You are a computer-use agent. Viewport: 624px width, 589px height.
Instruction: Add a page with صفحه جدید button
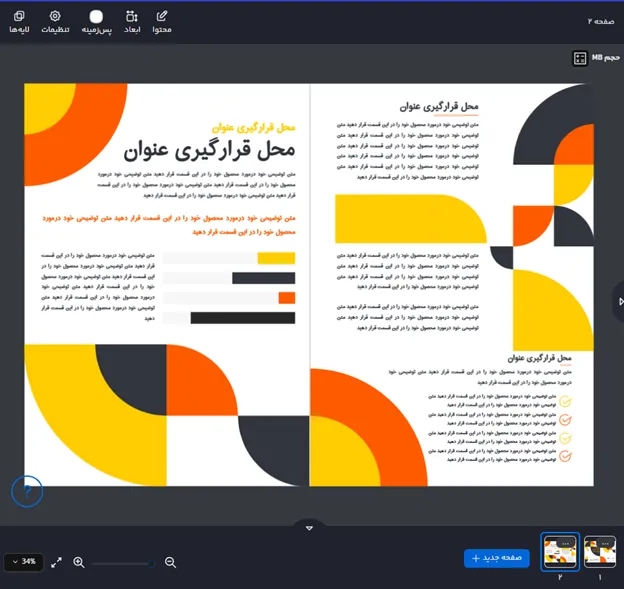click(497, 558)
